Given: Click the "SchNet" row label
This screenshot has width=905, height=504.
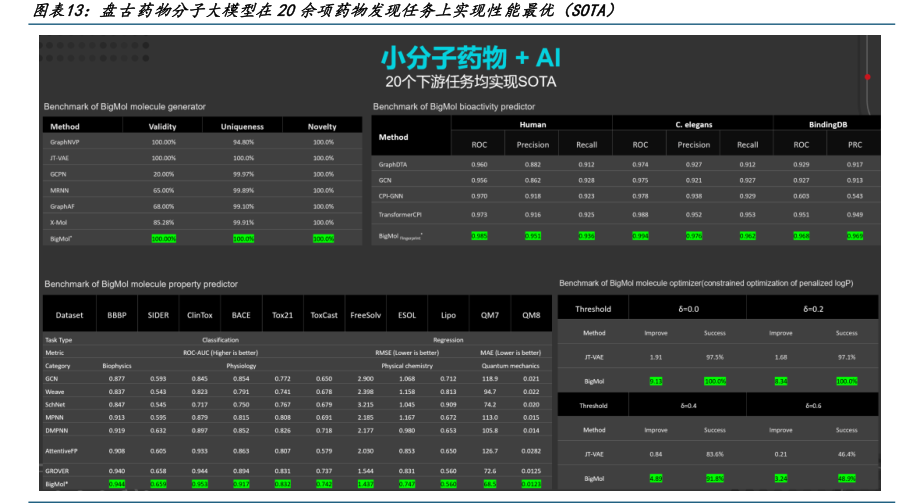Looking at the screenshot, I should tap(55, 405).
